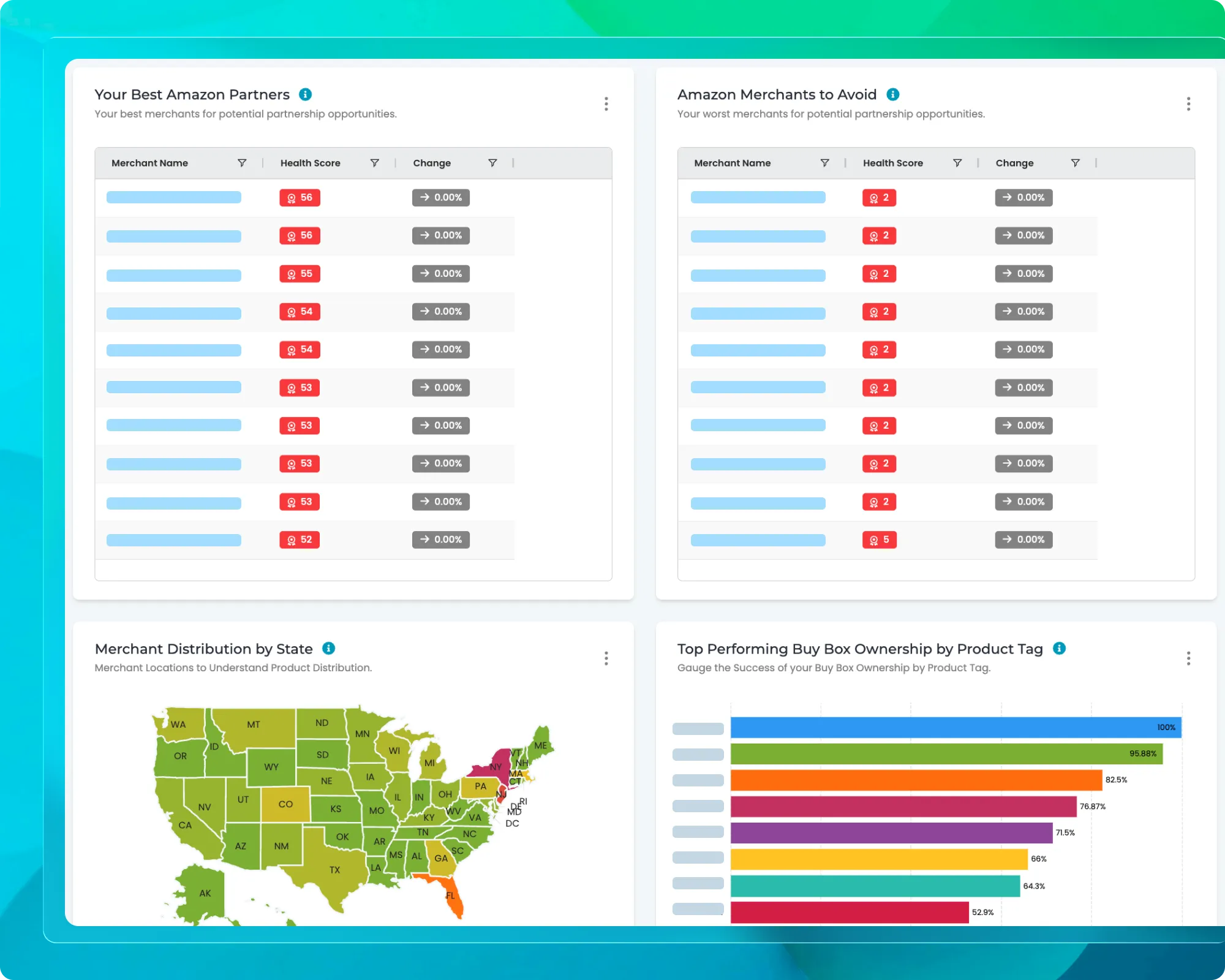
Task: Filter Change column in Merchants to Avoid table
Action: (x=1075, y=163)
